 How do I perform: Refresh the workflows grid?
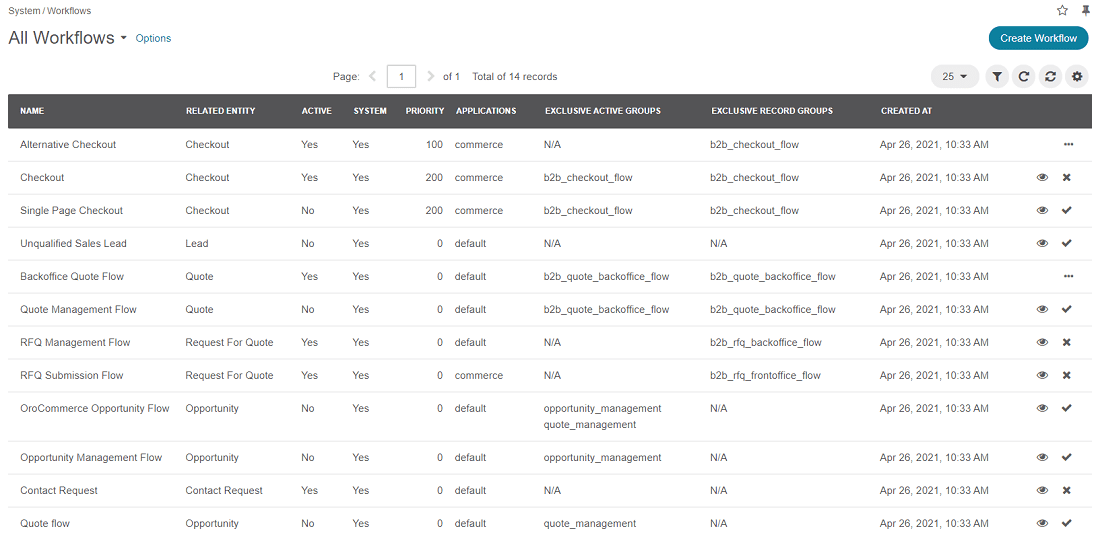(1024, 77)
